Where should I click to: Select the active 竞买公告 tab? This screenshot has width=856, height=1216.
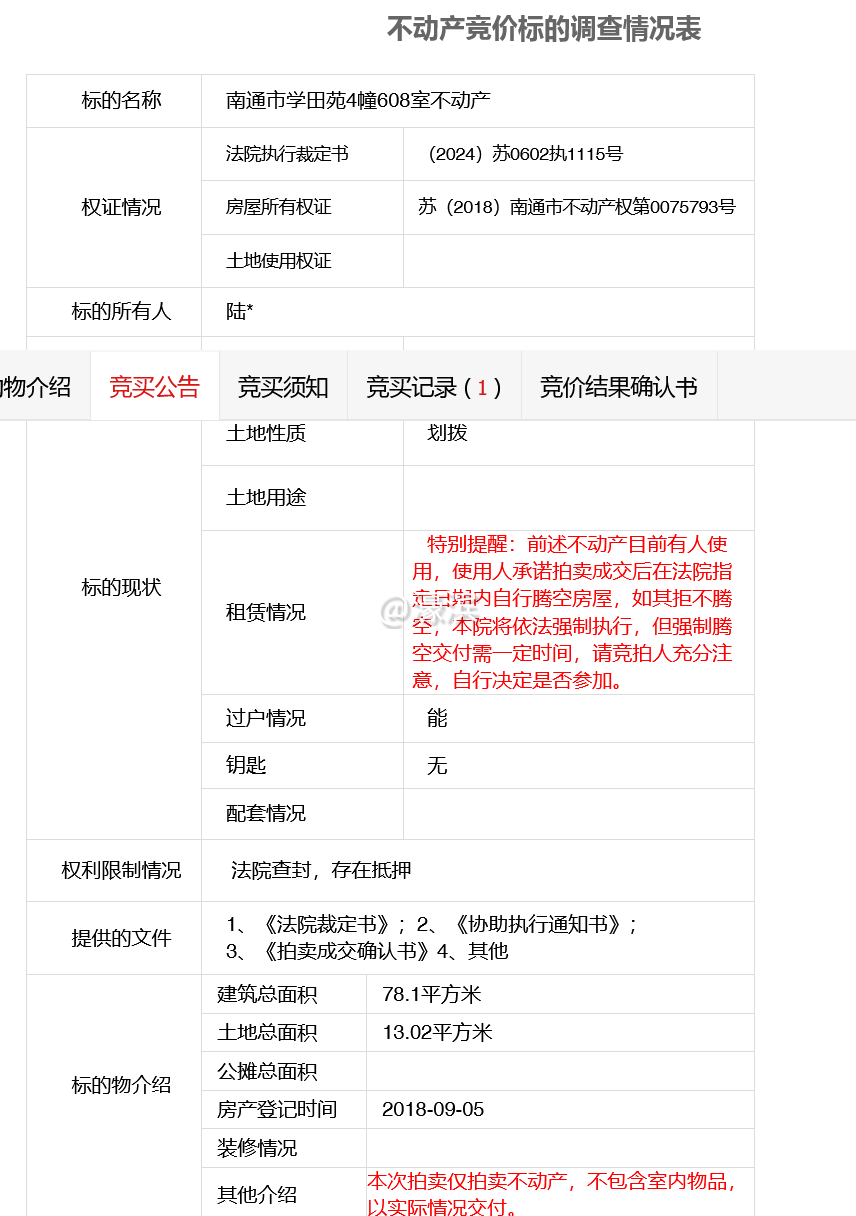[154, 385]
